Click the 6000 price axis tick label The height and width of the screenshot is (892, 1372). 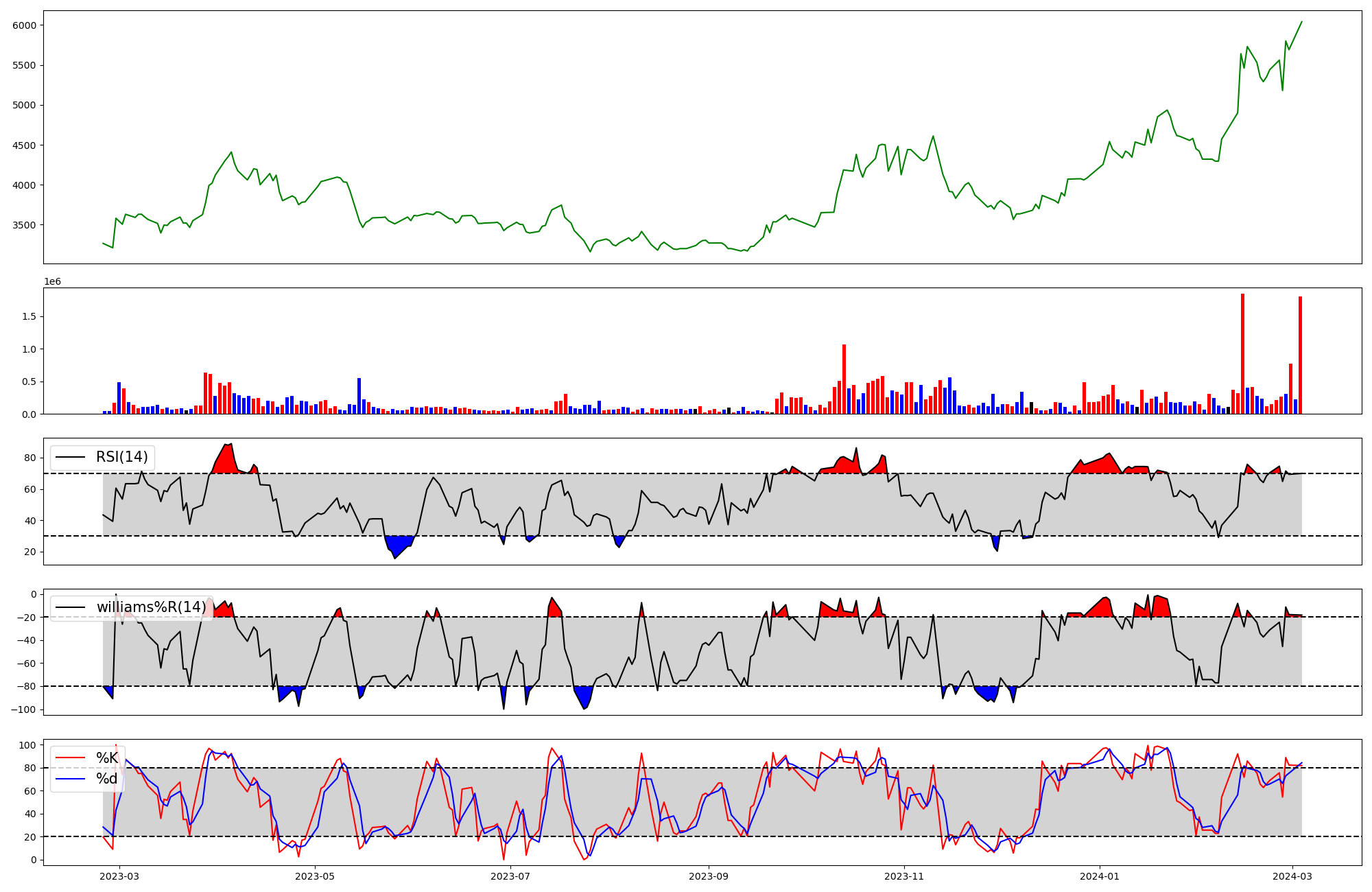24,25
